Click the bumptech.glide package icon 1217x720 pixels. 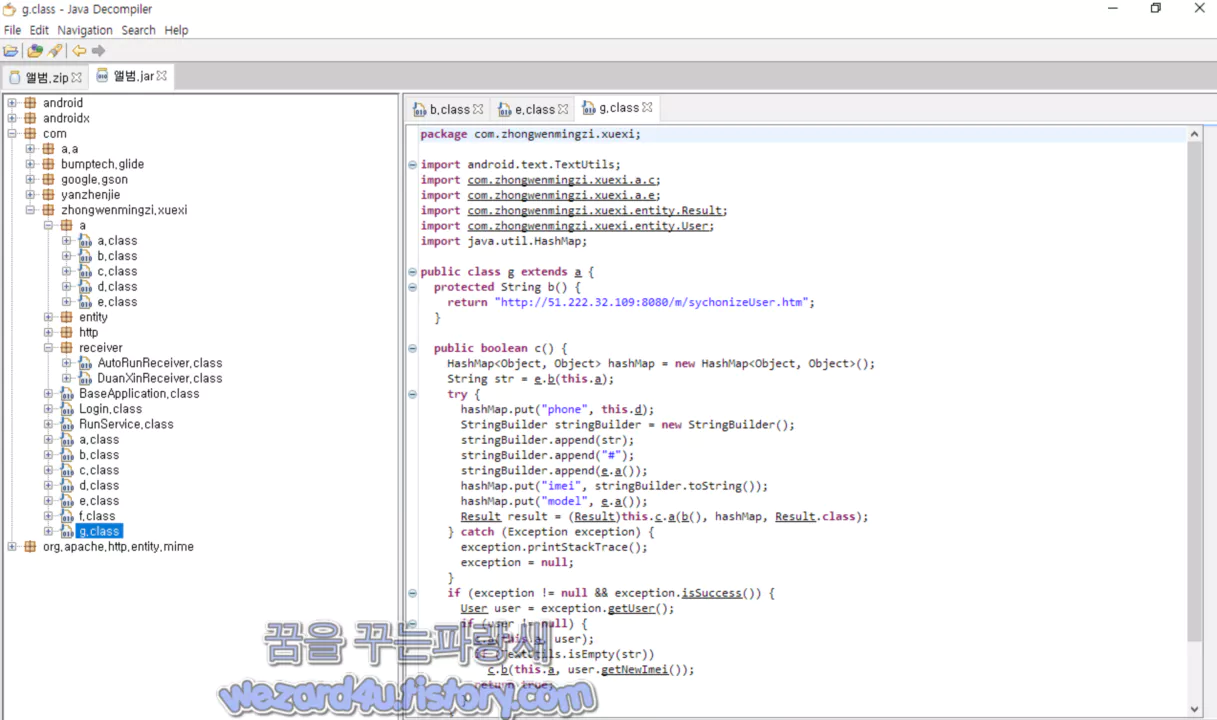pyautogui.click(x=48, y=164)
